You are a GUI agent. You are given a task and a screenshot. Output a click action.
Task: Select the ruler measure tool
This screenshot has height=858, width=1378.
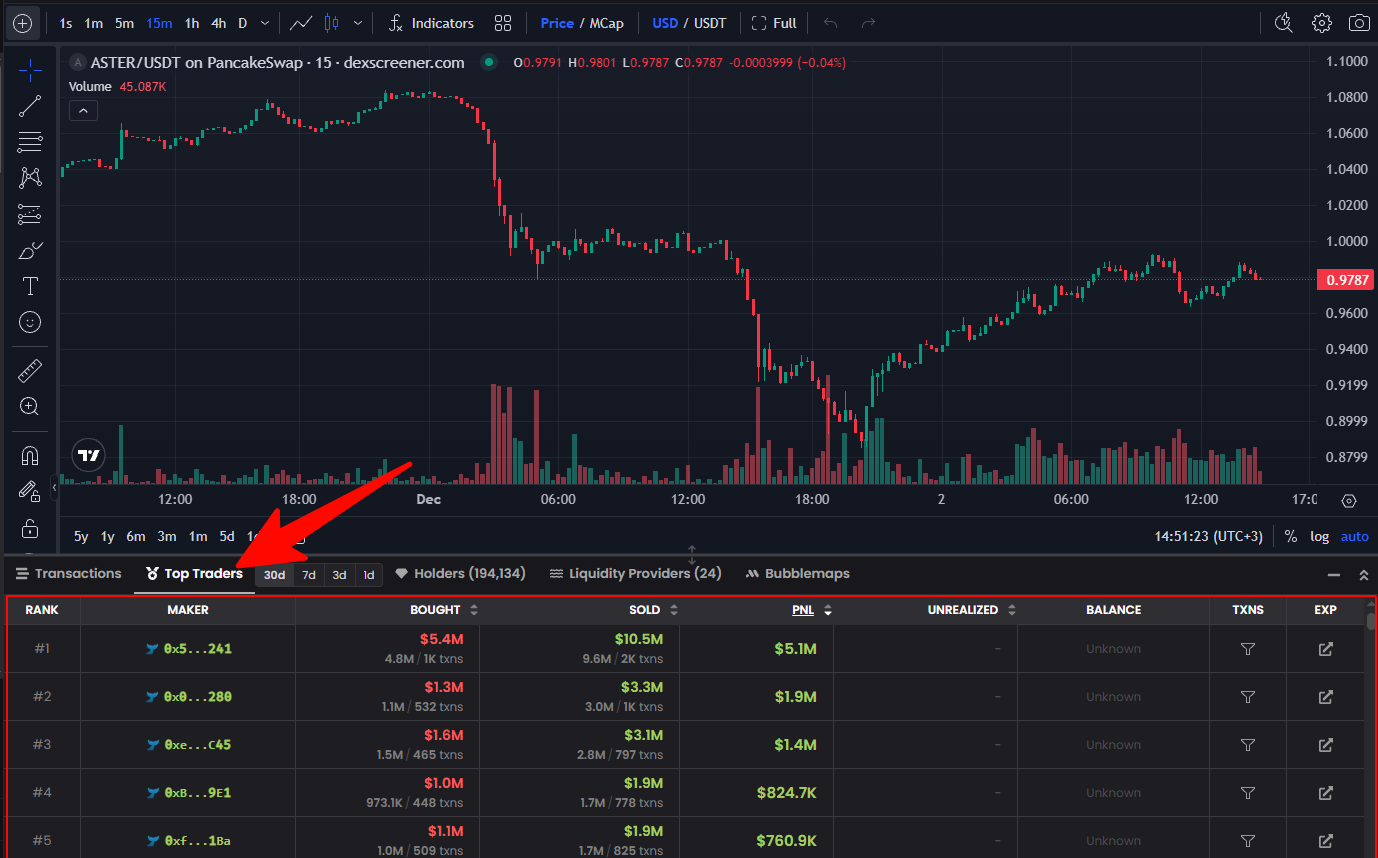coord(30,372)
